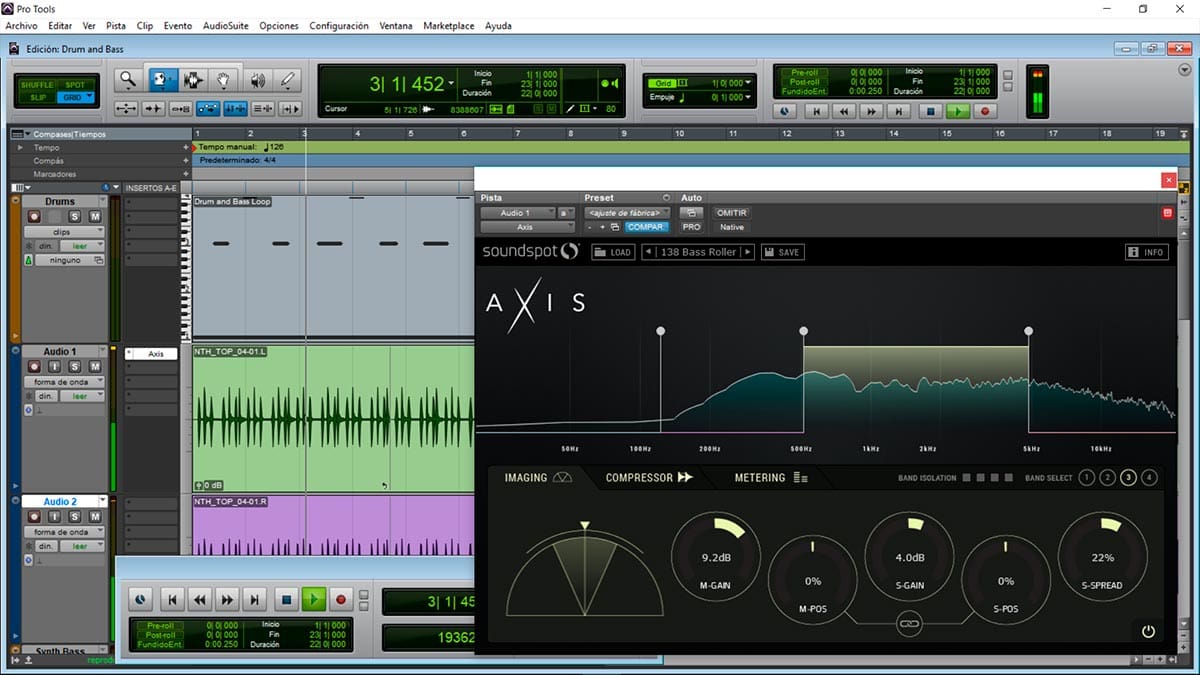This screenshot has width=1200, height=675.
Task: Open the Axis insert selector dropdown
Action: [528, 227]
